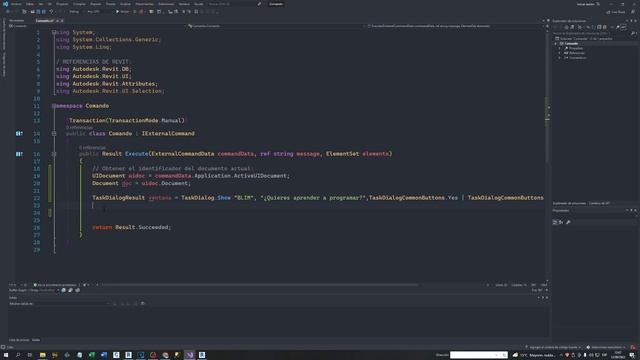Click the interface glyph beside line 16
The width and height of the screenshot is (640, 360).
(x=19, y=154)
